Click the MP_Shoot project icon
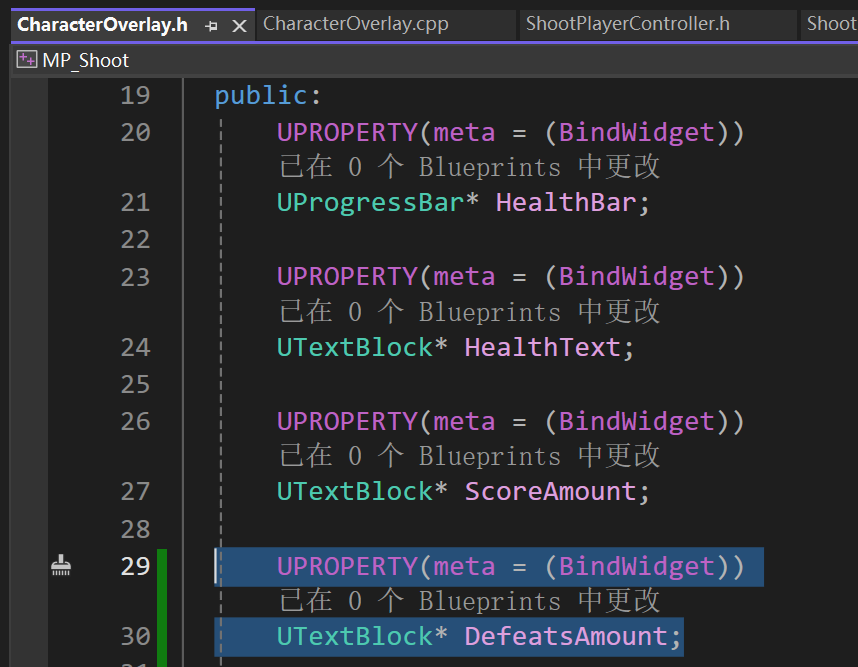858x667 pixels. tap(26, 60)
